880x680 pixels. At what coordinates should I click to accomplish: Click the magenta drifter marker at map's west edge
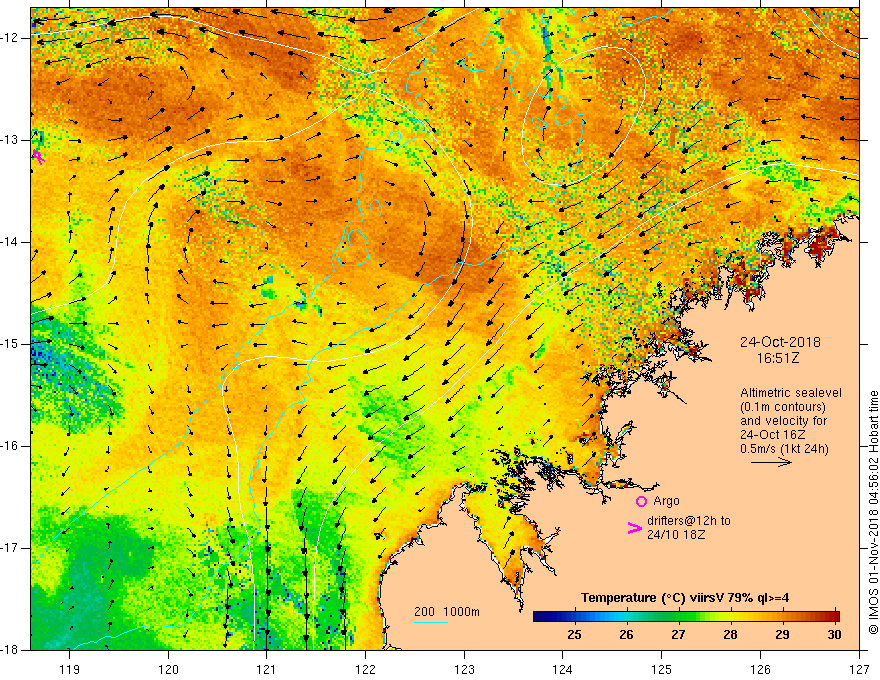coord(38,156)
